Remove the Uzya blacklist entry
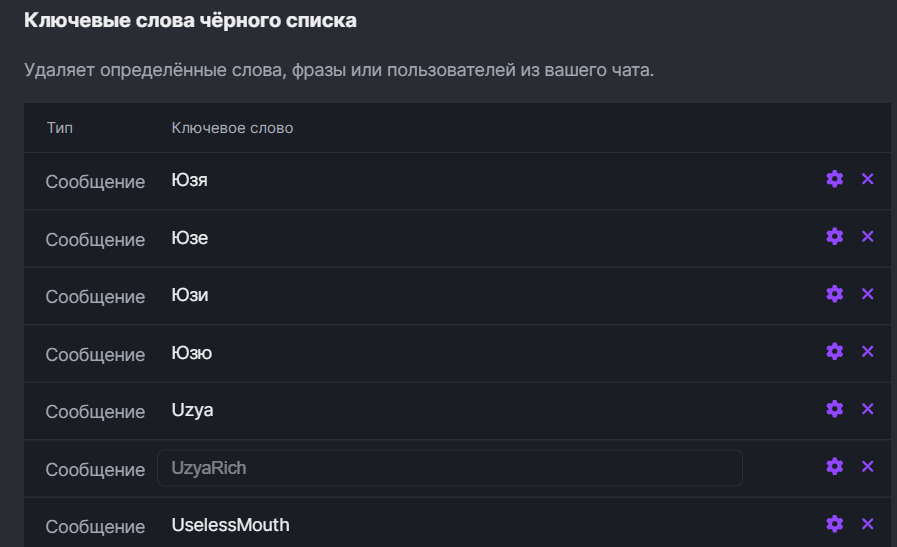This screenshot has height=547, width=897. (868, 409)
